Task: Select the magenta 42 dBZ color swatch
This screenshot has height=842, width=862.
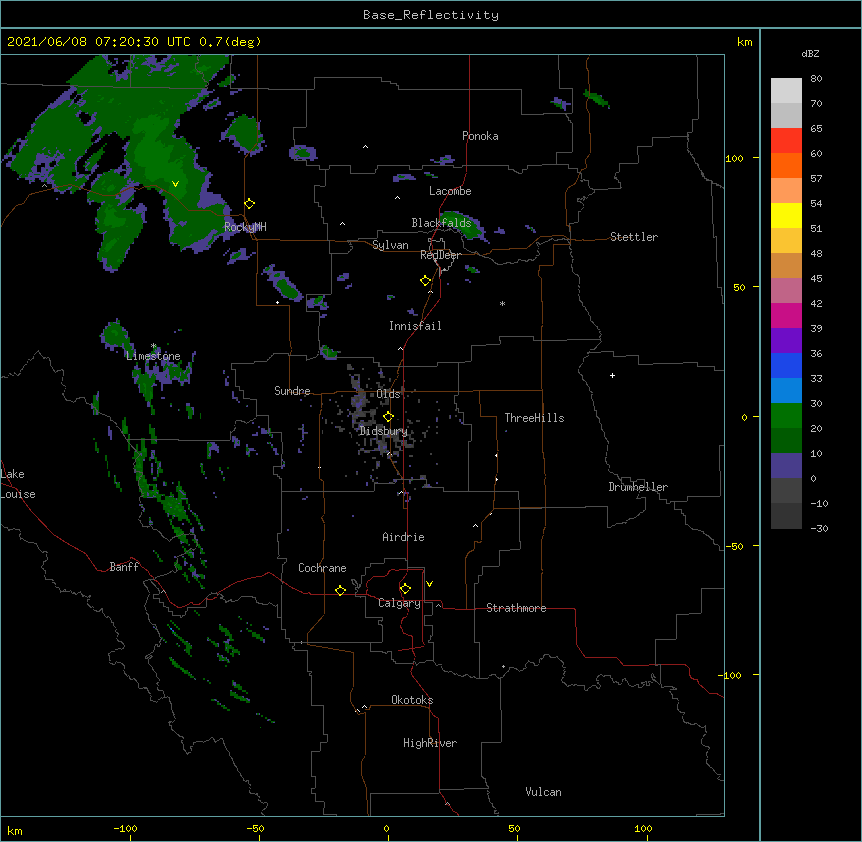Action: click(x=786, y=315)
